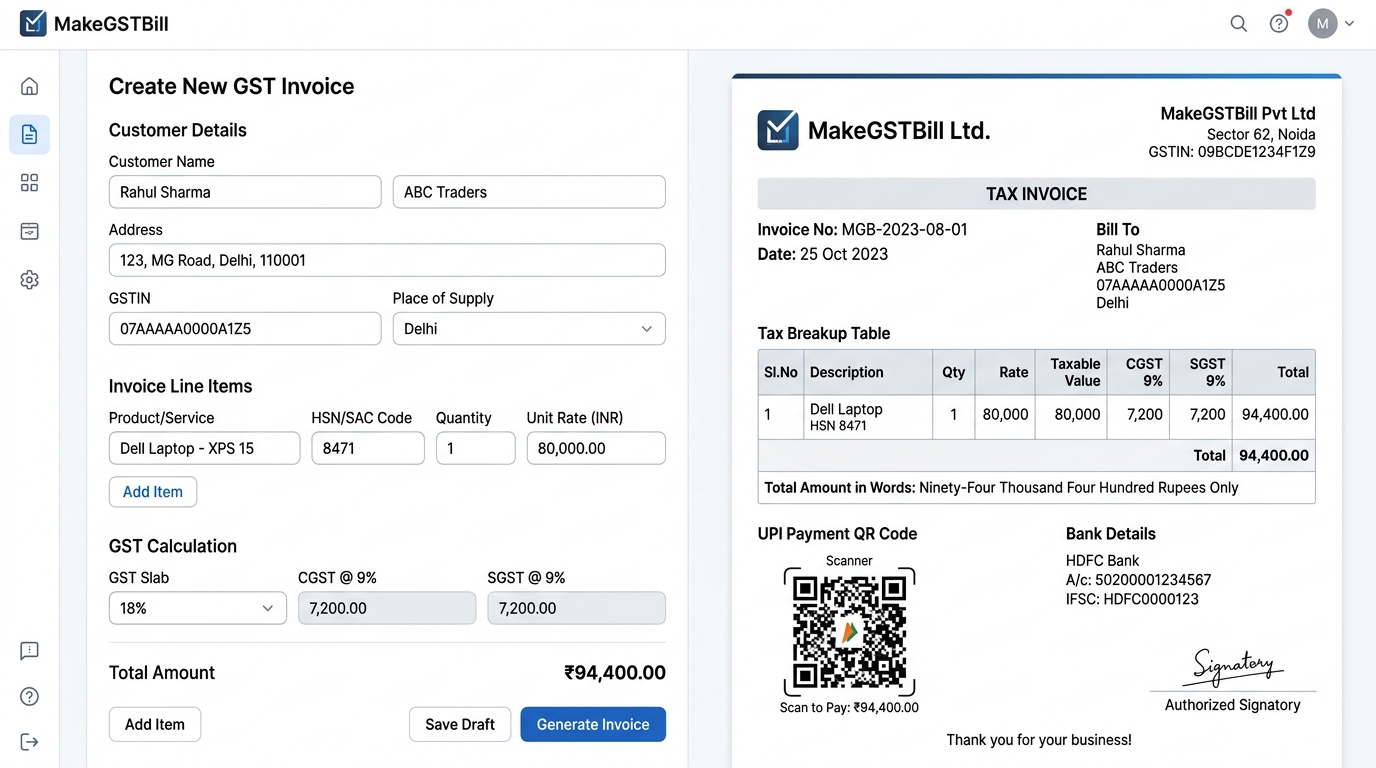1376x768 pixels.
Task: Open help via the question mark icon in header
Action: [1279, 24]
